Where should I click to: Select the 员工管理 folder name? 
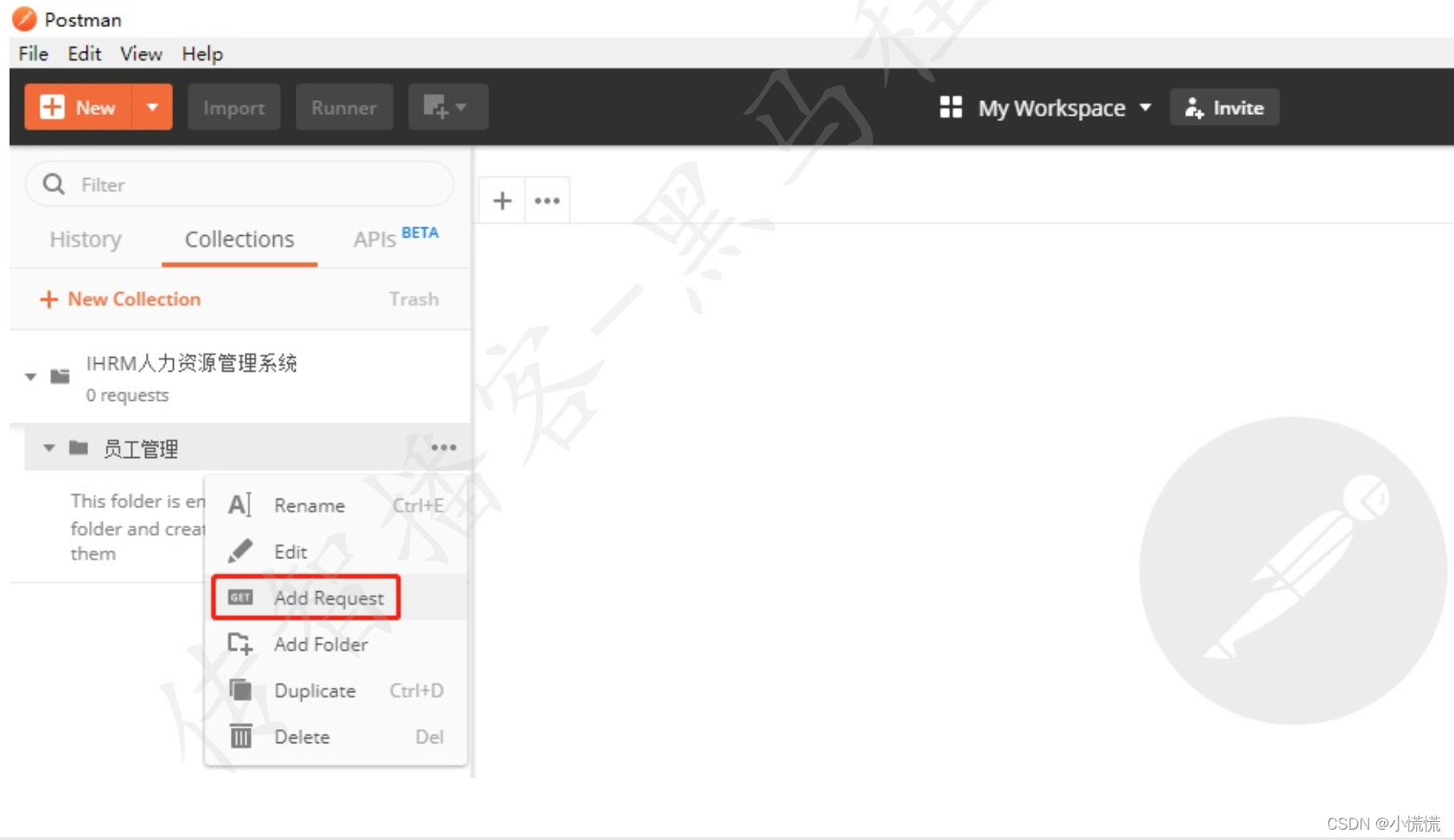[x=141, y=449]
